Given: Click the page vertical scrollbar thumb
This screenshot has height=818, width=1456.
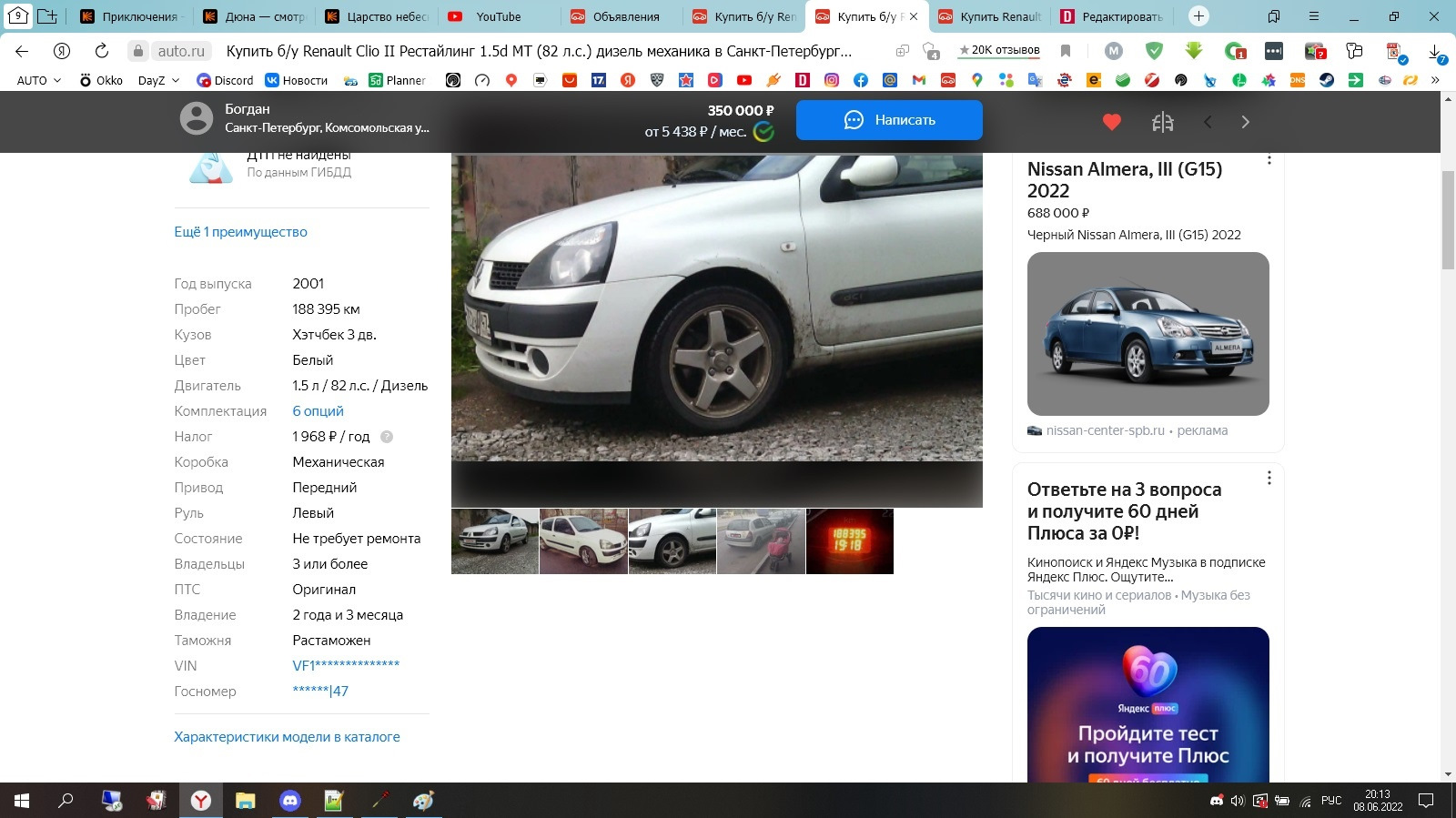Looking at the screenshot, I should [1448, 219].
